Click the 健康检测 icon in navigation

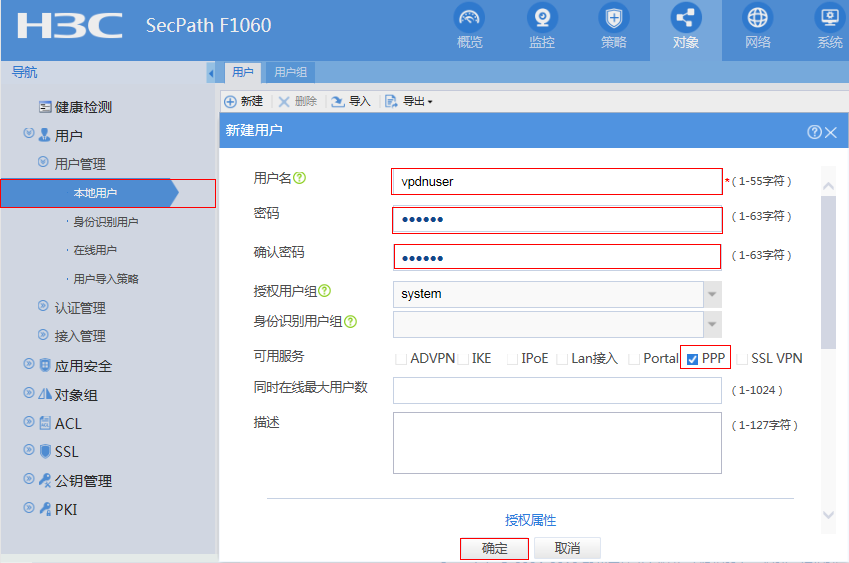pos(45,107)
